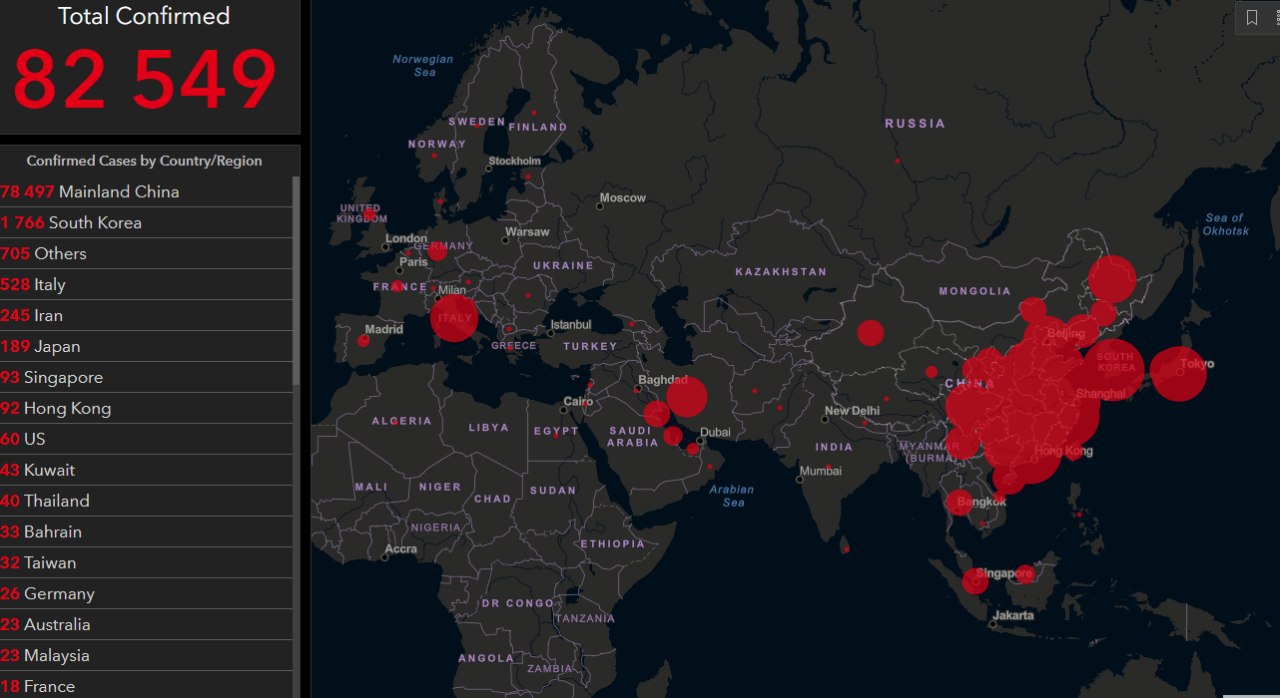Screen dimensions: 1280x698
Task: Select the Bahrain row showing 33 cases
Action: [146, 533]
